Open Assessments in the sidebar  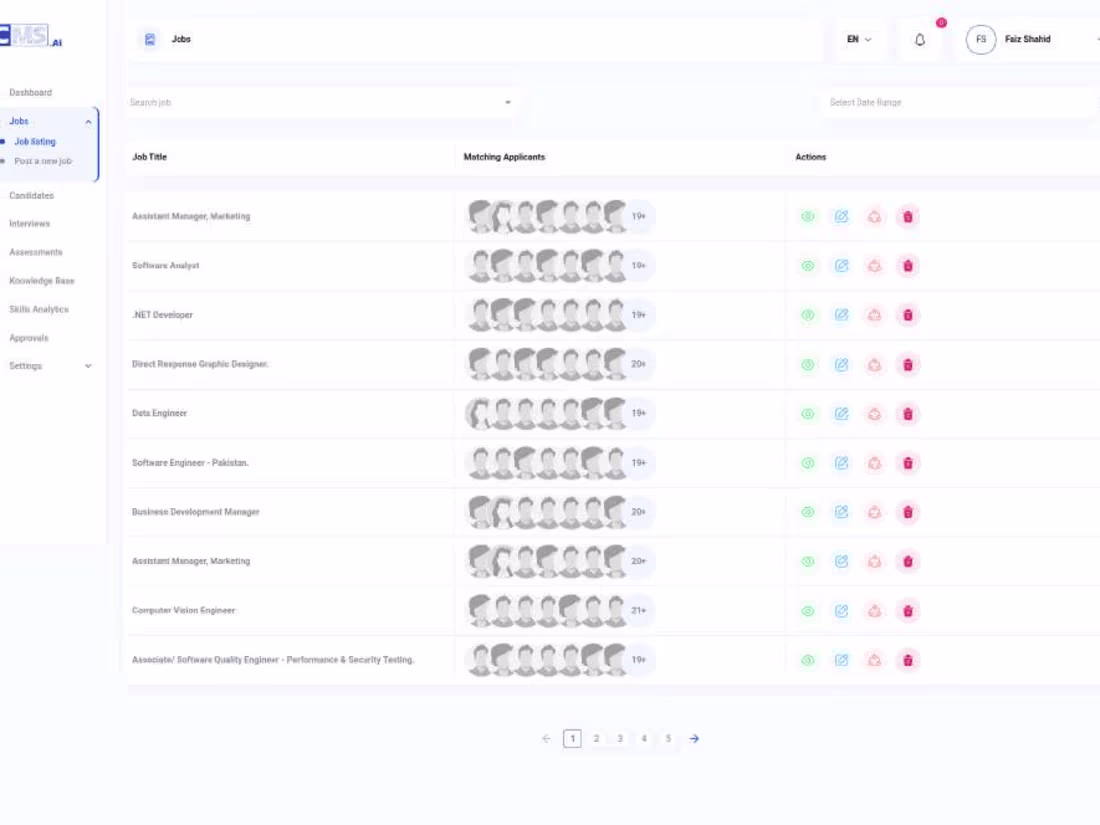pos(36,253)
